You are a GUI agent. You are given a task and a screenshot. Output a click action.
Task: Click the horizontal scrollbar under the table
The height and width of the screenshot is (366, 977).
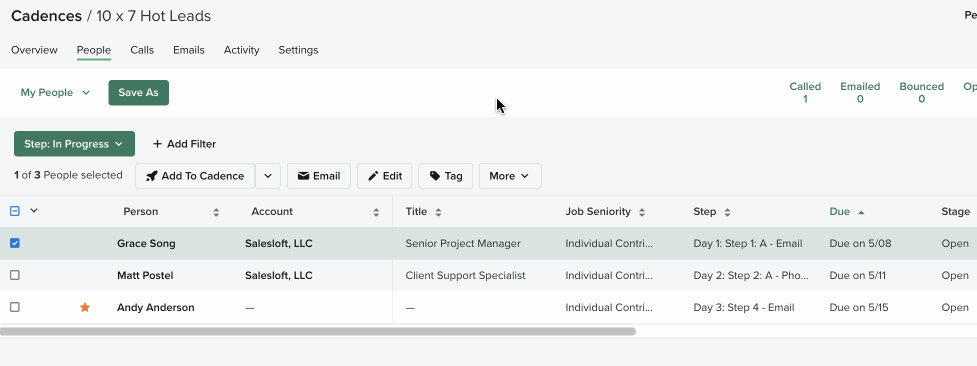tap(318, 332)
